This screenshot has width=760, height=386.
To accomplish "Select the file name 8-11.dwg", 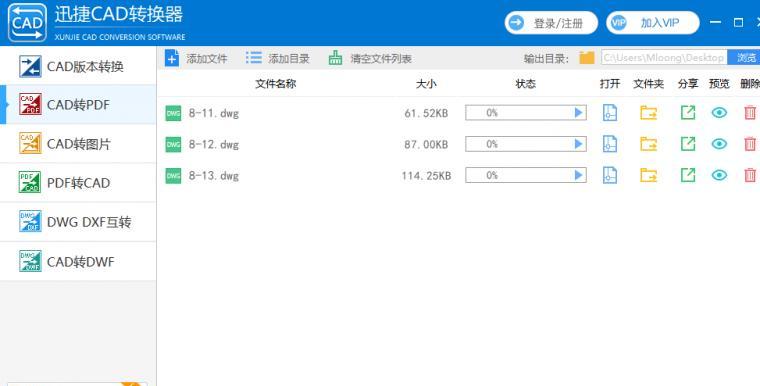I will point(214,113).
